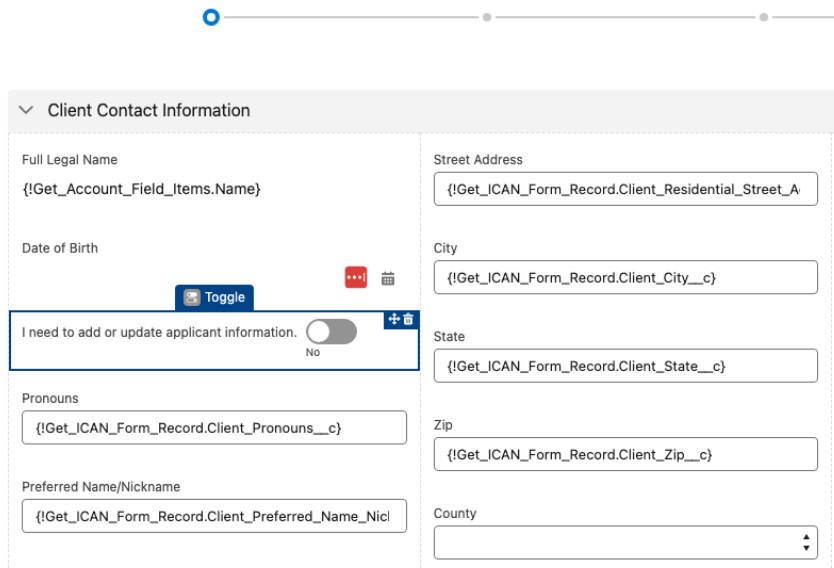
Task: Click the Street Address field label
Action: (478, 160)
